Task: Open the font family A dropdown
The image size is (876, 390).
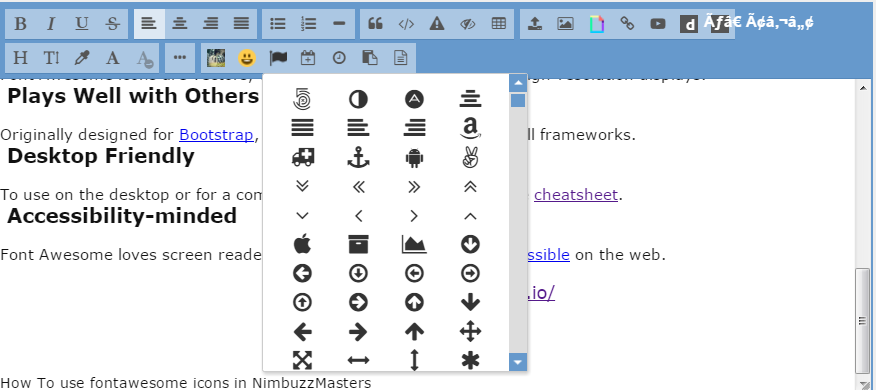Action: click(113, 58)
